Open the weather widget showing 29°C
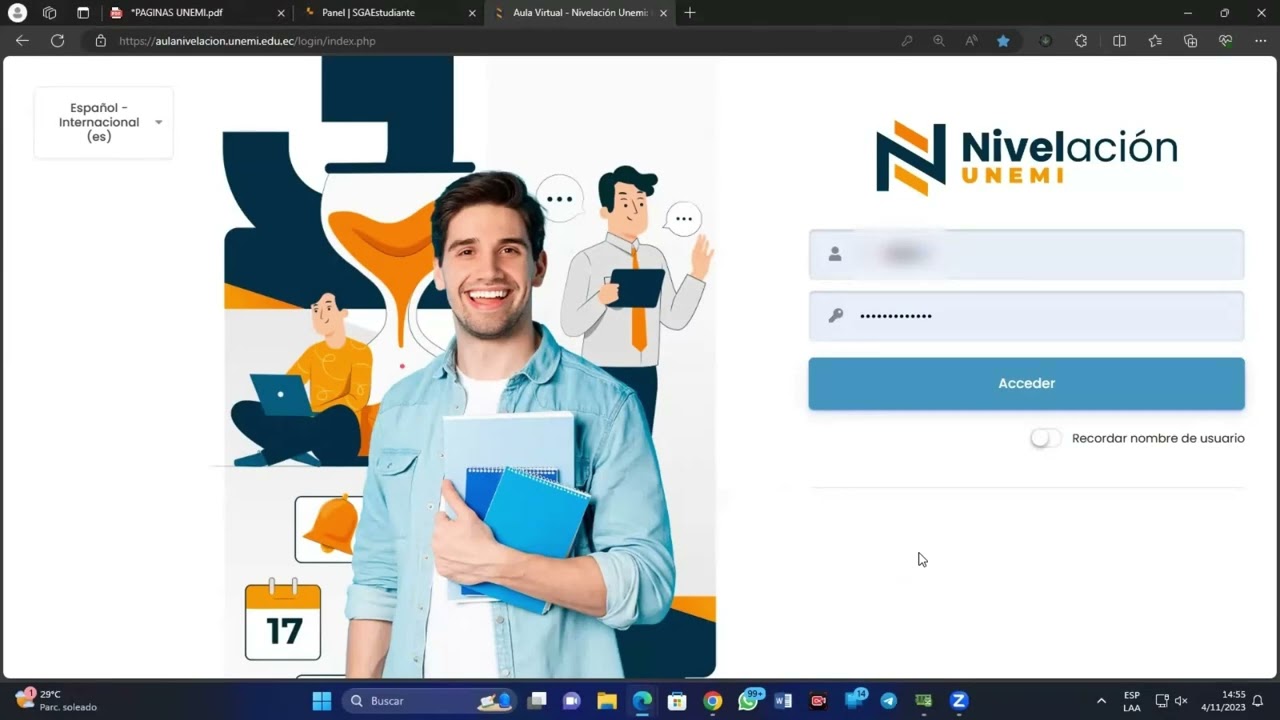 (55, 700)
